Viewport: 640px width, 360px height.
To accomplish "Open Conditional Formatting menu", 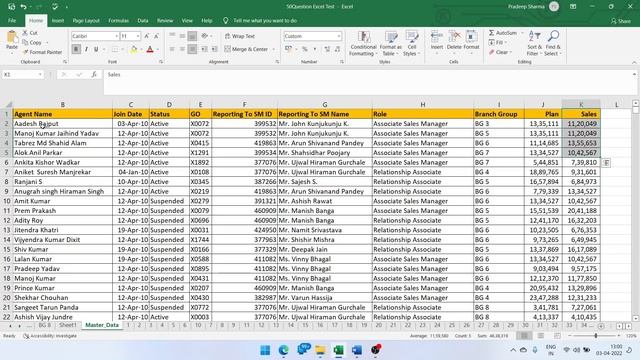I will pos(363,44).
